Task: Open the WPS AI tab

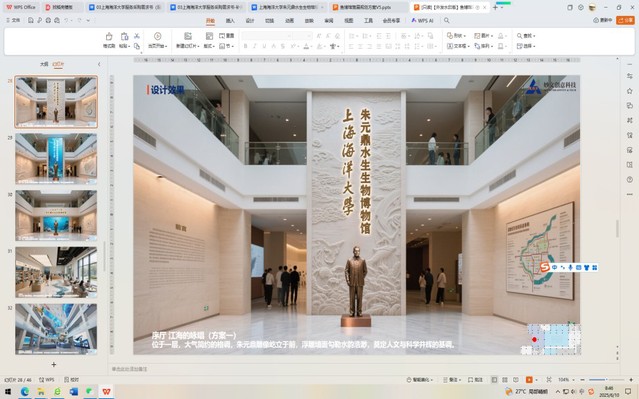Action: 422,20
